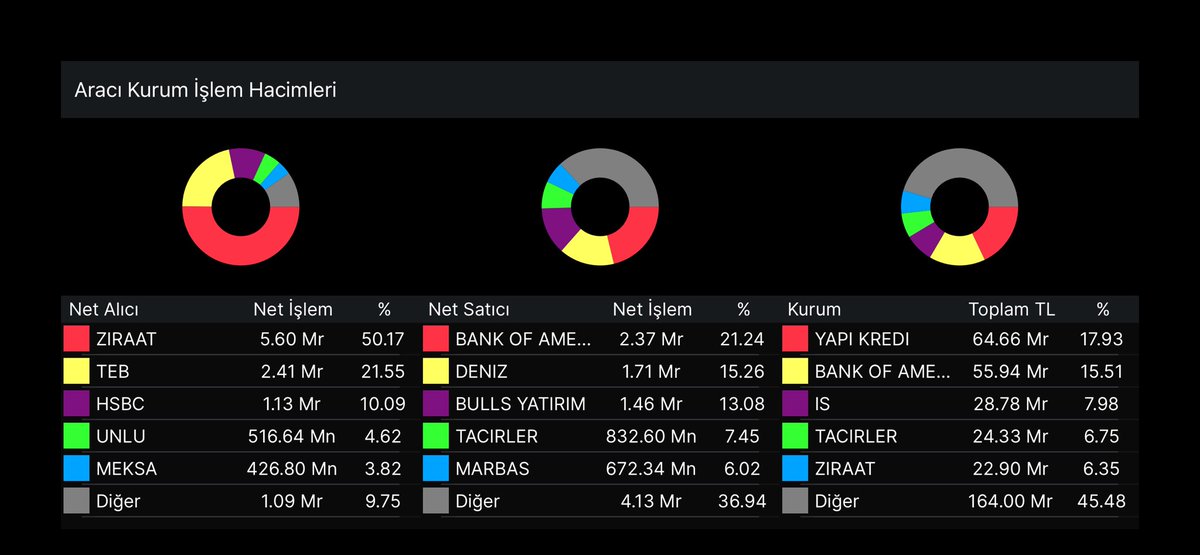Select the 516.64 Mn value
The height and width of the screenshot is (555, 1200).
(292, 437)
